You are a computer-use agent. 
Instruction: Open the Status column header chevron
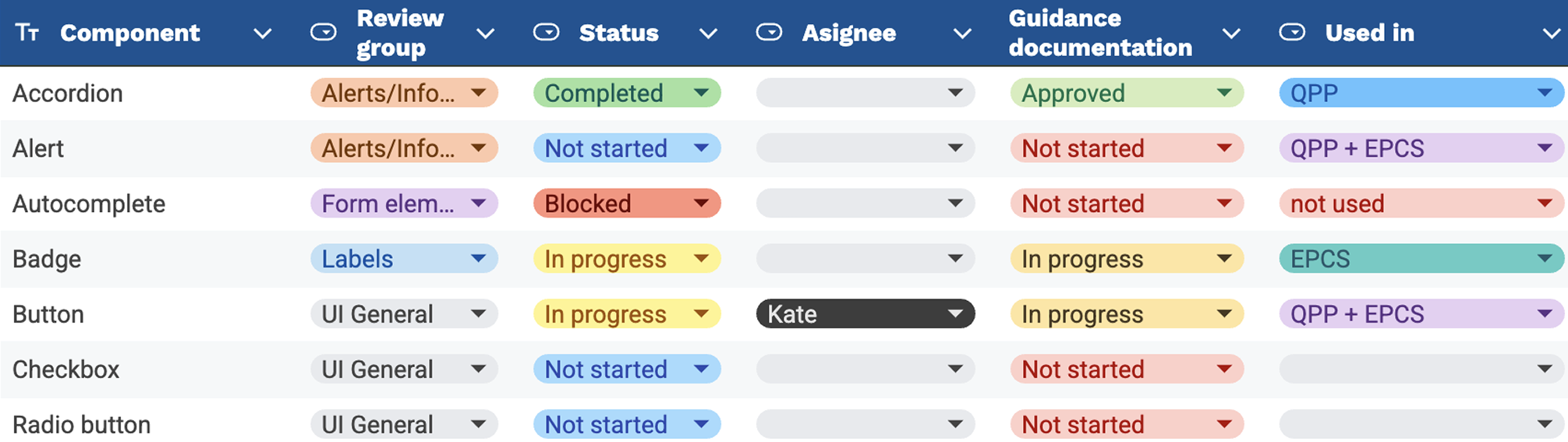click(708, 34)
